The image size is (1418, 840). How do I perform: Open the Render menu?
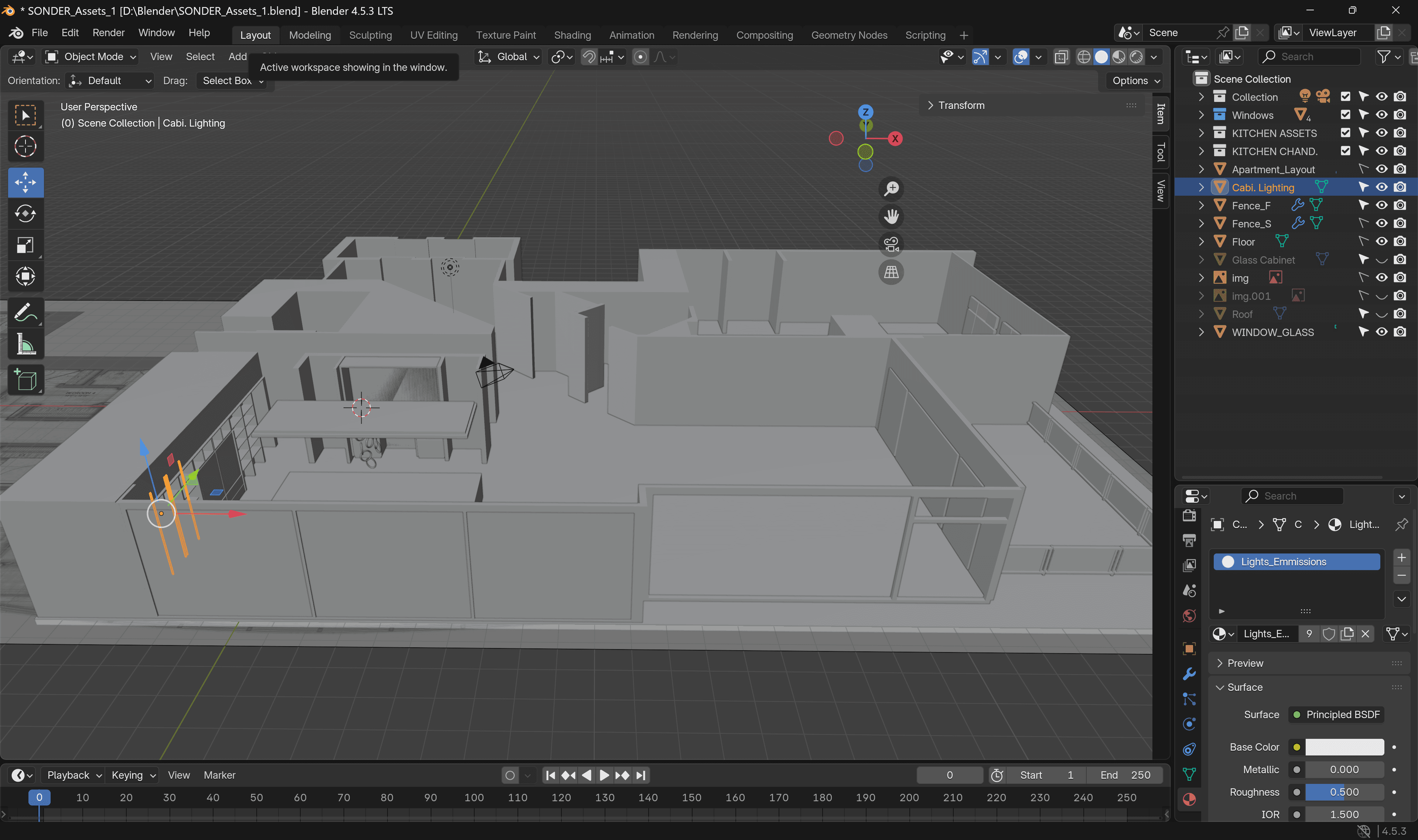tap(108, 33)
